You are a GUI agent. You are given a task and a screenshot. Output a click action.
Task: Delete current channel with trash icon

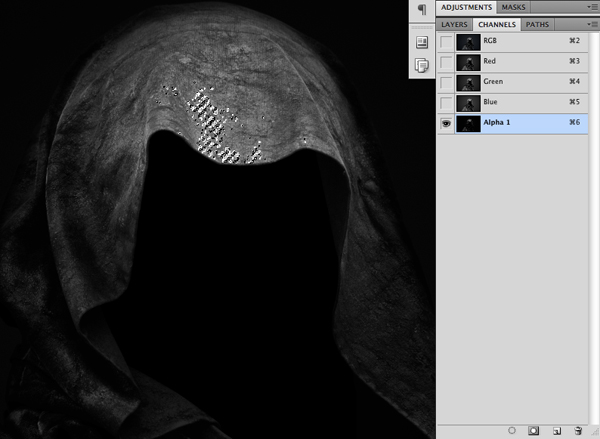(x=578, y=429)
